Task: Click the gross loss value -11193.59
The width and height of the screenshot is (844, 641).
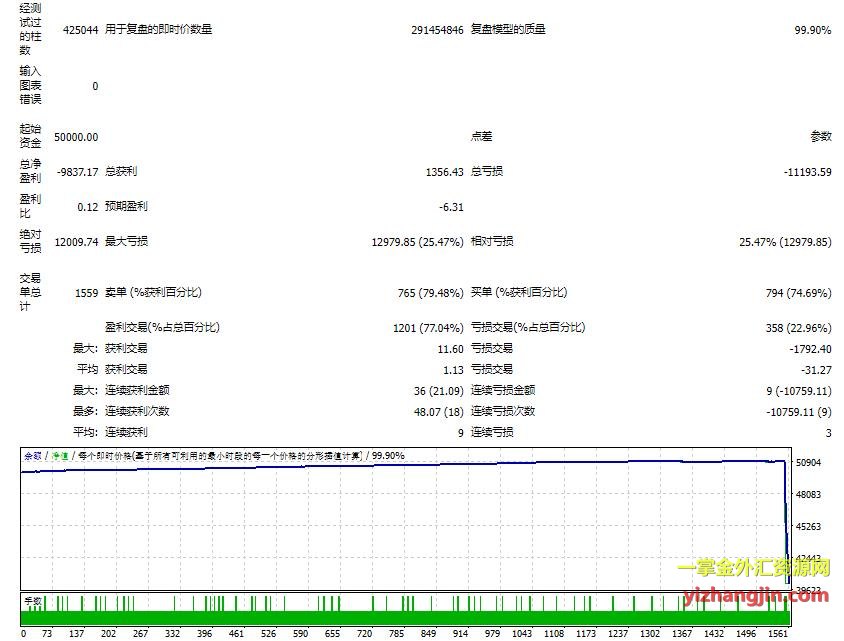Action: coord(807,172)
